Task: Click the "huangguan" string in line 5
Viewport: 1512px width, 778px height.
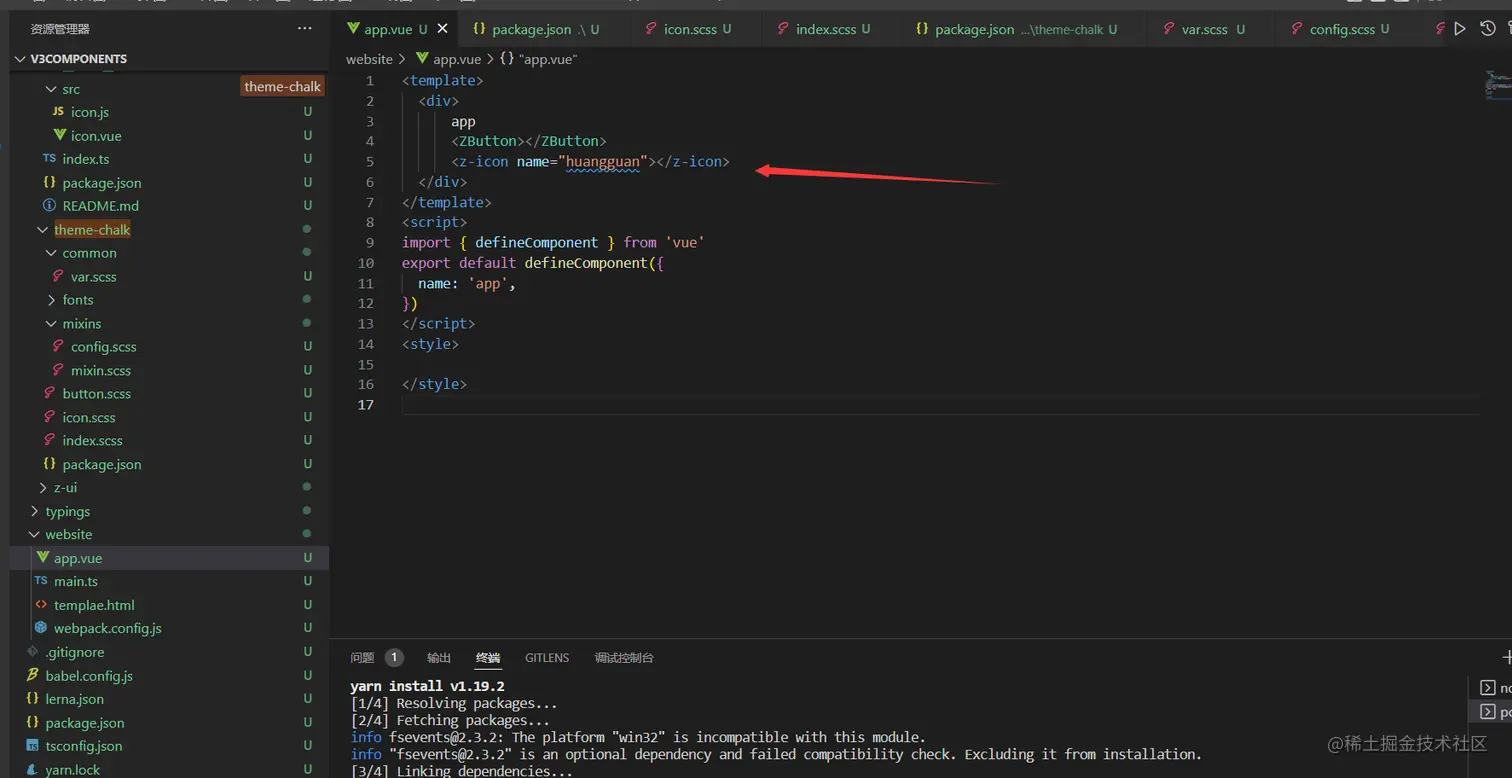Action: pyautogui.click(x=604, y=161)
